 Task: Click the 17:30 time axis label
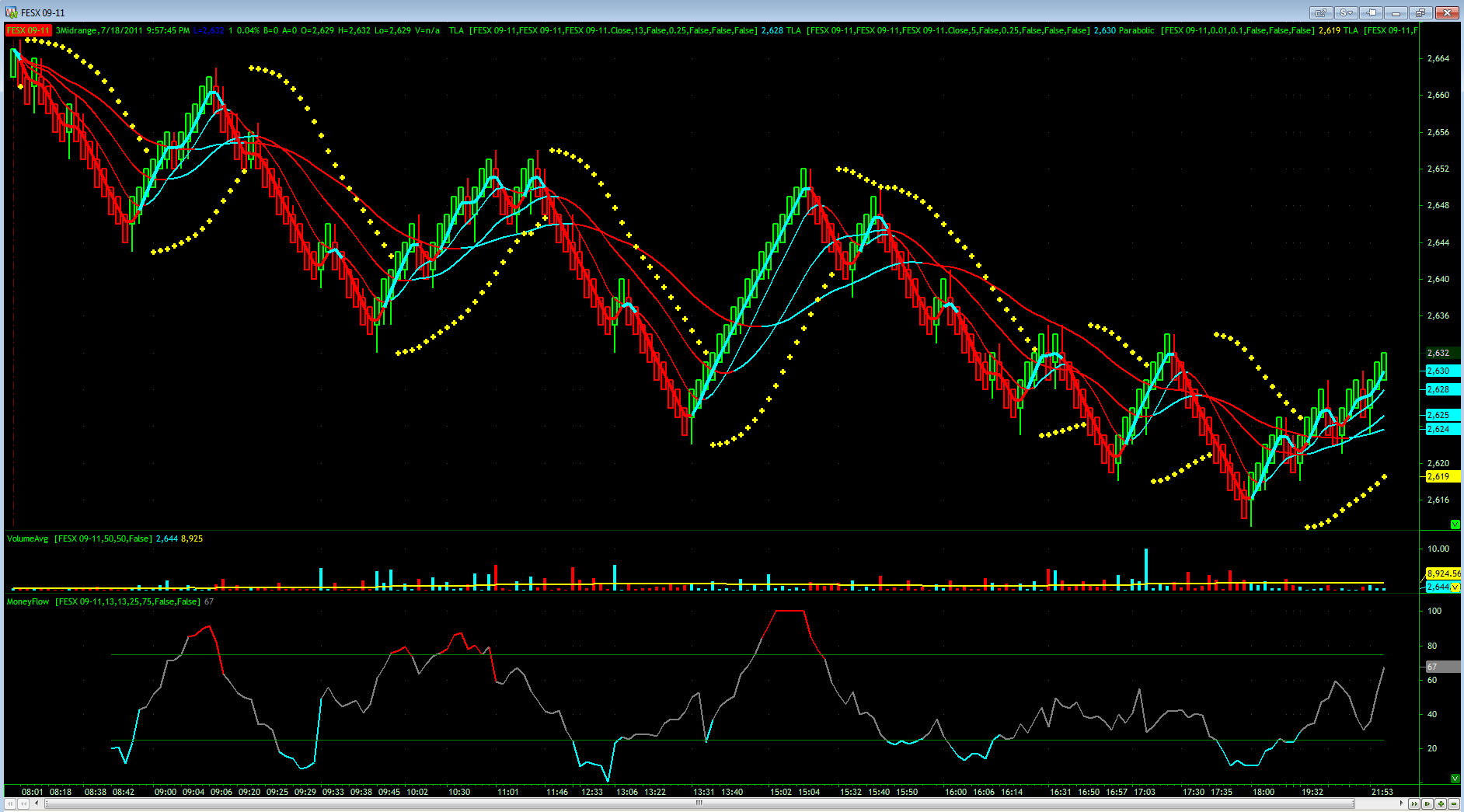click(1194, 792)
